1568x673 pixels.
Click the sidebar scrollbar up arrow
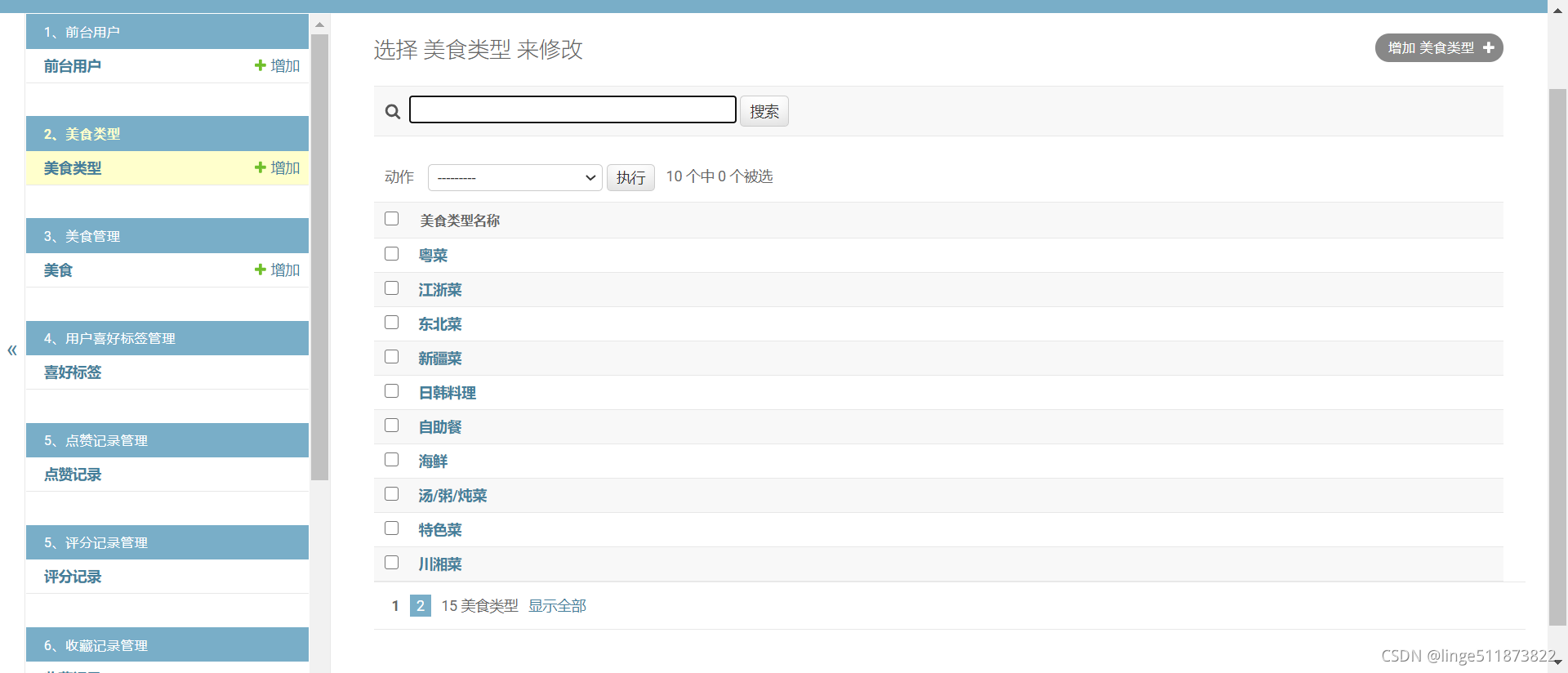[320, 25]
